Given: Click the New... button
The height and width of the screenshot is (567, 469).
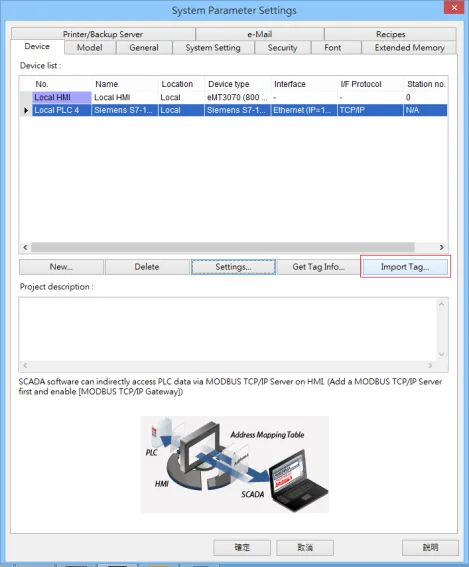Looking at the screenshot, I should coord(61,267).
